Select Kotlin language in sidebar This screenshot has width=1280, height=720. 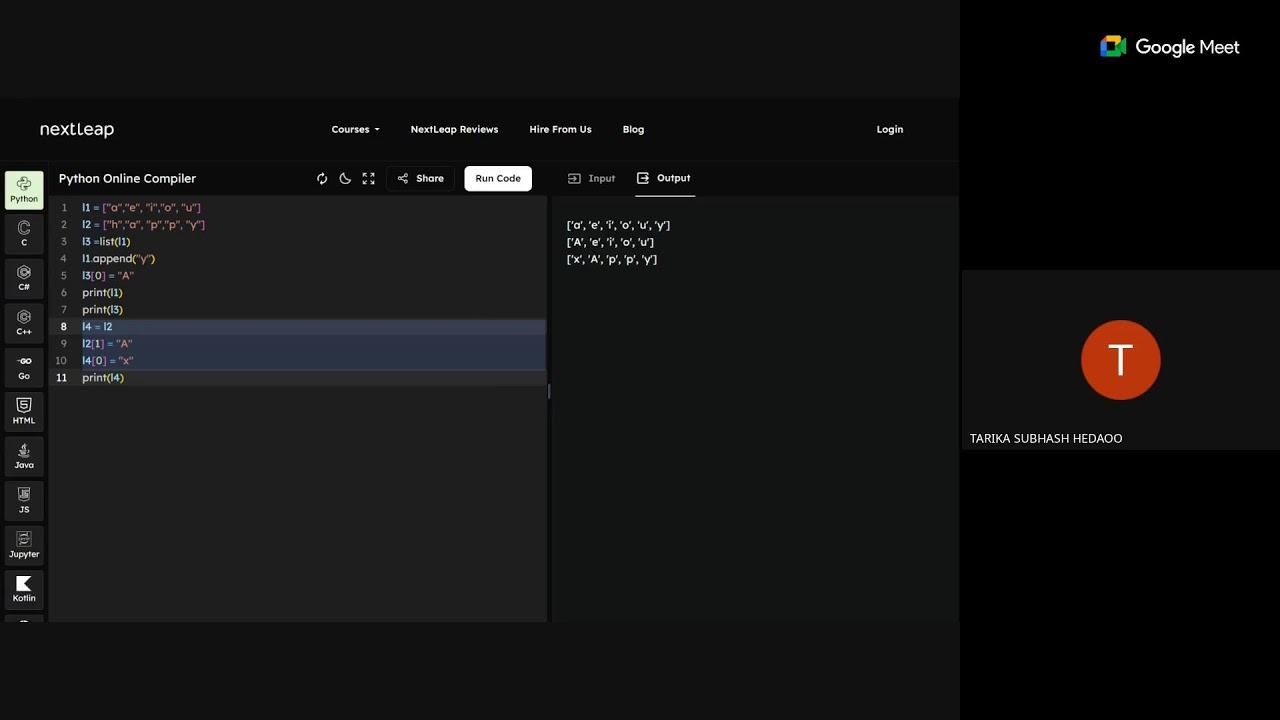pyautogui.click(x=24, y=589)
